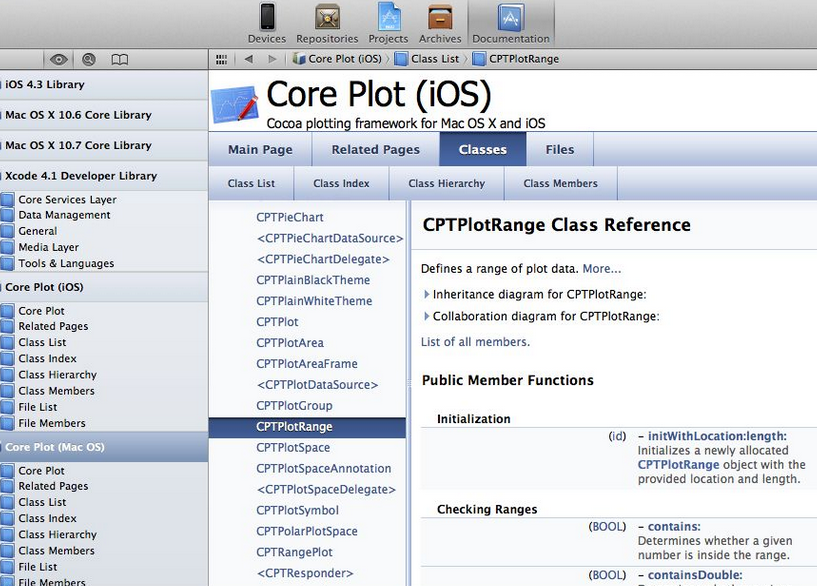The width and height of the screenshot is (817, 586).
Task: Open Class Hierarchy under Core Plot (iOS)
Action: click(57, 375)
